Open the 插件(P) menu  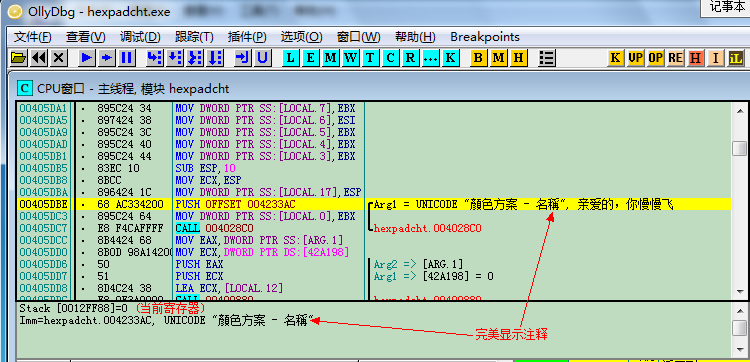click(x=247, y=37)
